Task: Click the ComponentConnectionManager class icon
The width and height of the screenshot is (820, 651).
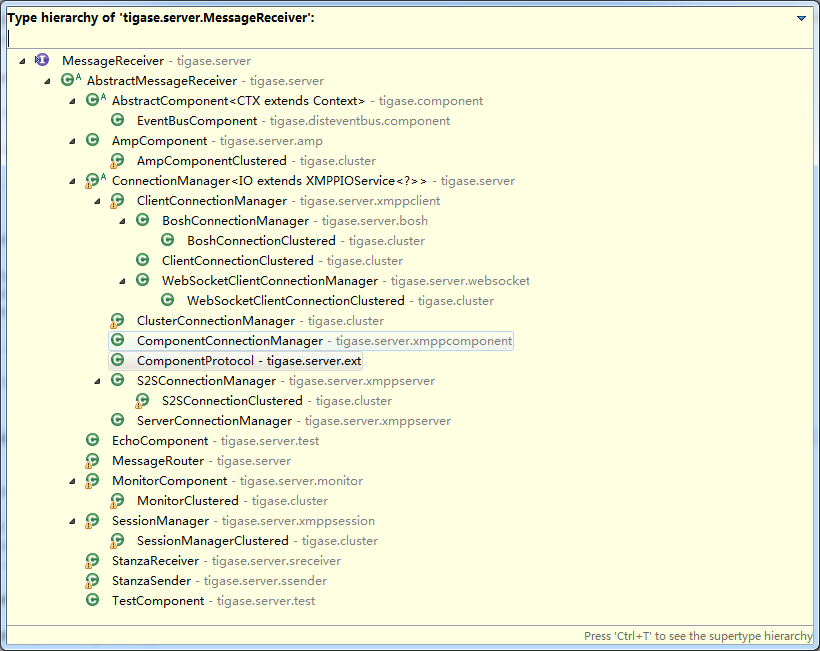Action: 118,340
